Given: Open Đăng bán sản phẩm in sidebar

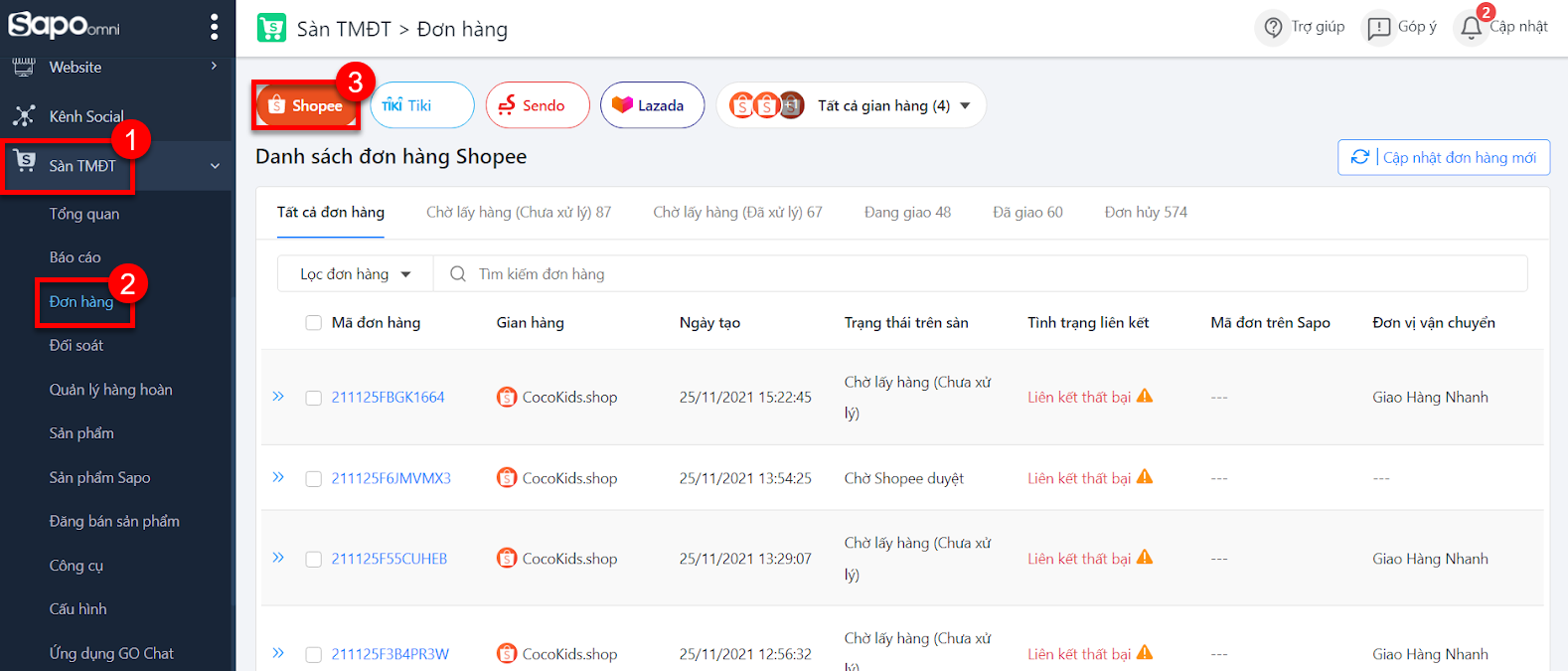Looking at the screenshot, I should (114, 521).
